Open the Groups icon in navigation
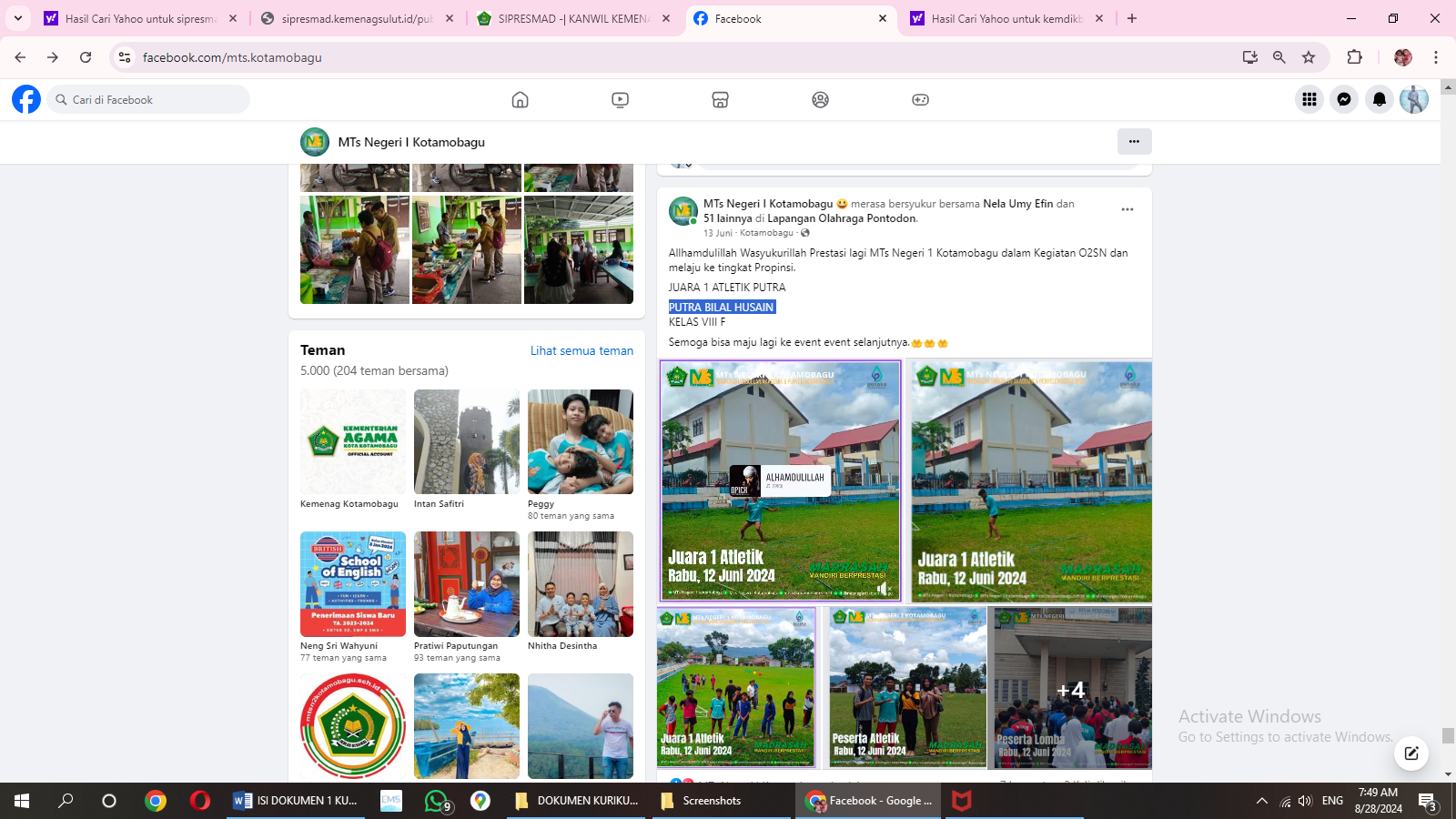Viewport: 1456px width, 819px height. 820,100
